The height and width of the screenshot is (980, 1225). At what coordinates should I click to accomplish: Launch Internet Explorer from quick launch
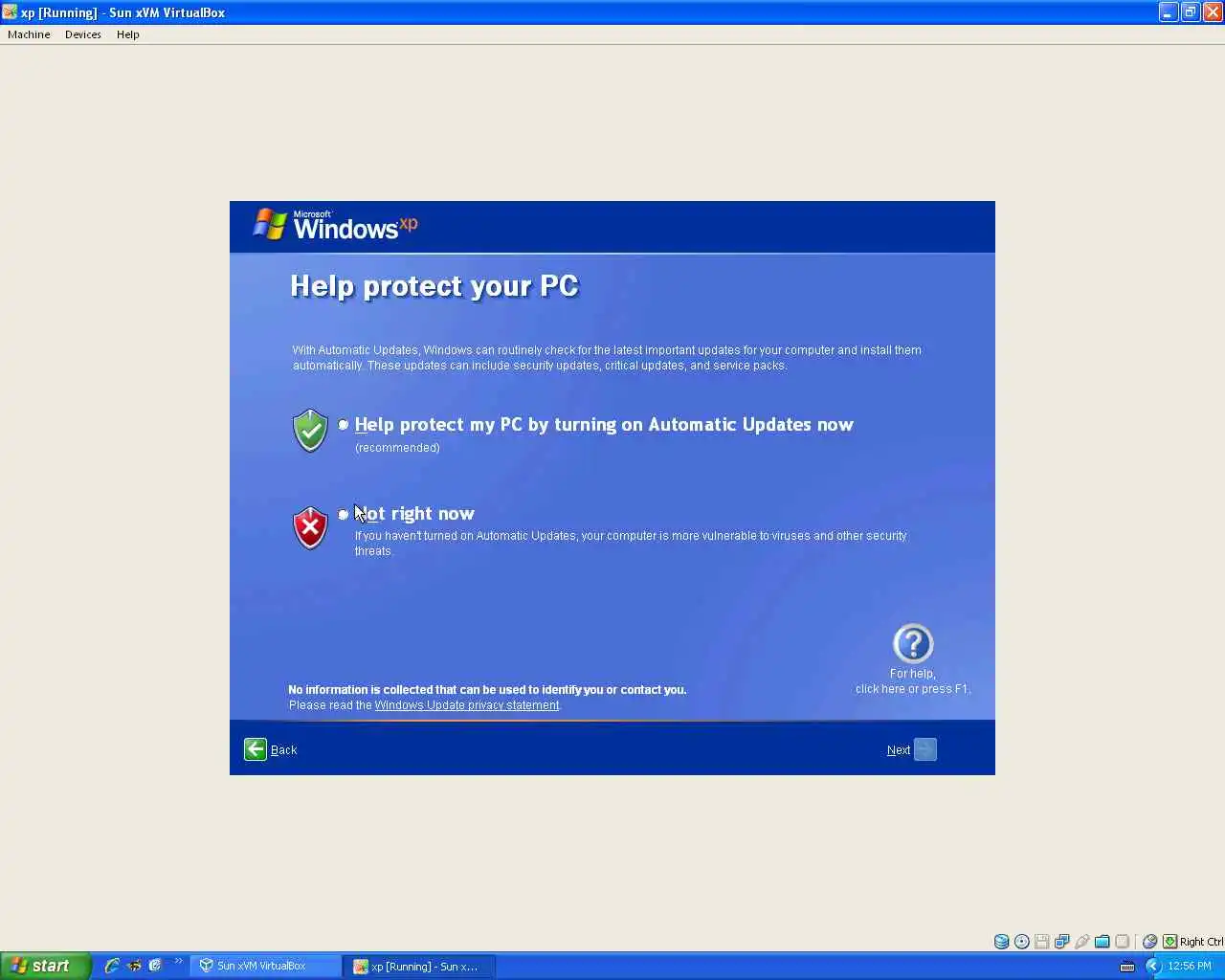pyautogui.click(x=112, y=966)
